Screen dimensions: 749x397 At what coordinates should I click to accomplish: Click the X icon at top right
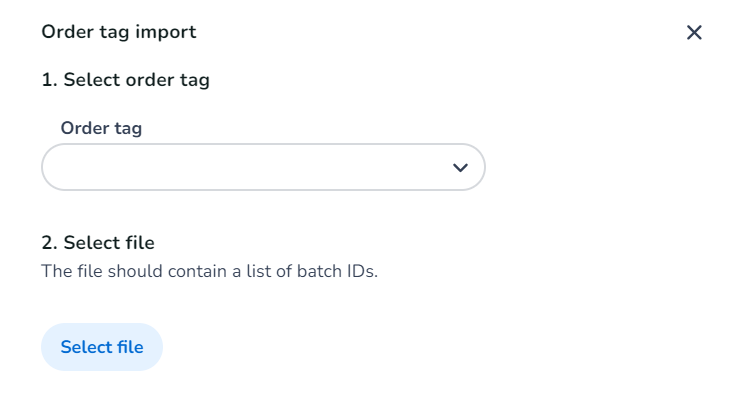[x=694, y=32]
